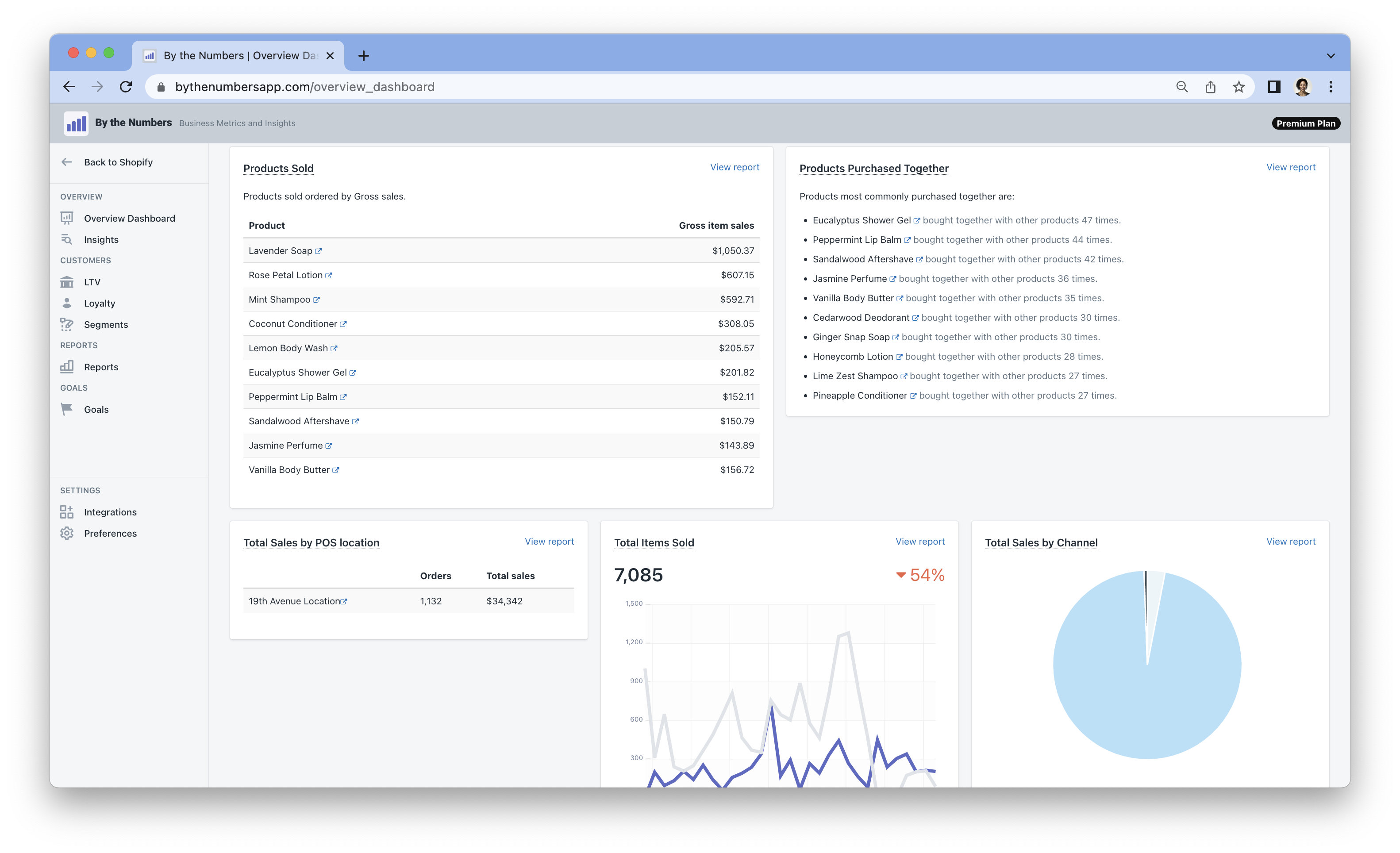Image resolution: width=1400 pixels, height=853 pixels.
Task: Expand the tab search chevron dropdown
Action: tap(1331, 56)
